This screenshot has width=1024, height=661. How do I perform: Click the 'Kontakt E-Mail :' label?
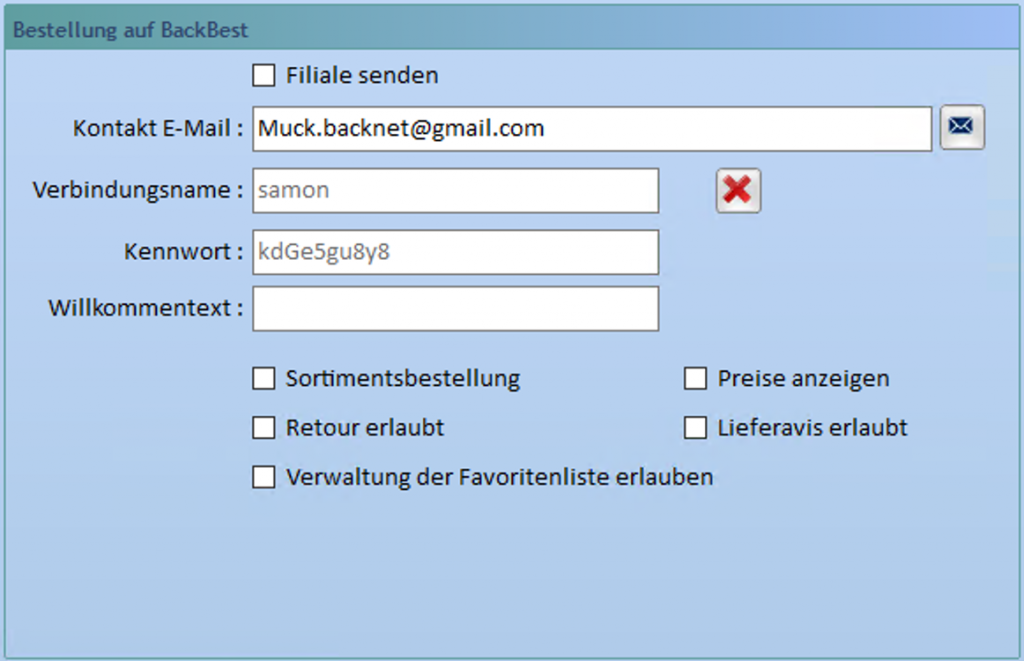click(158, 129)
